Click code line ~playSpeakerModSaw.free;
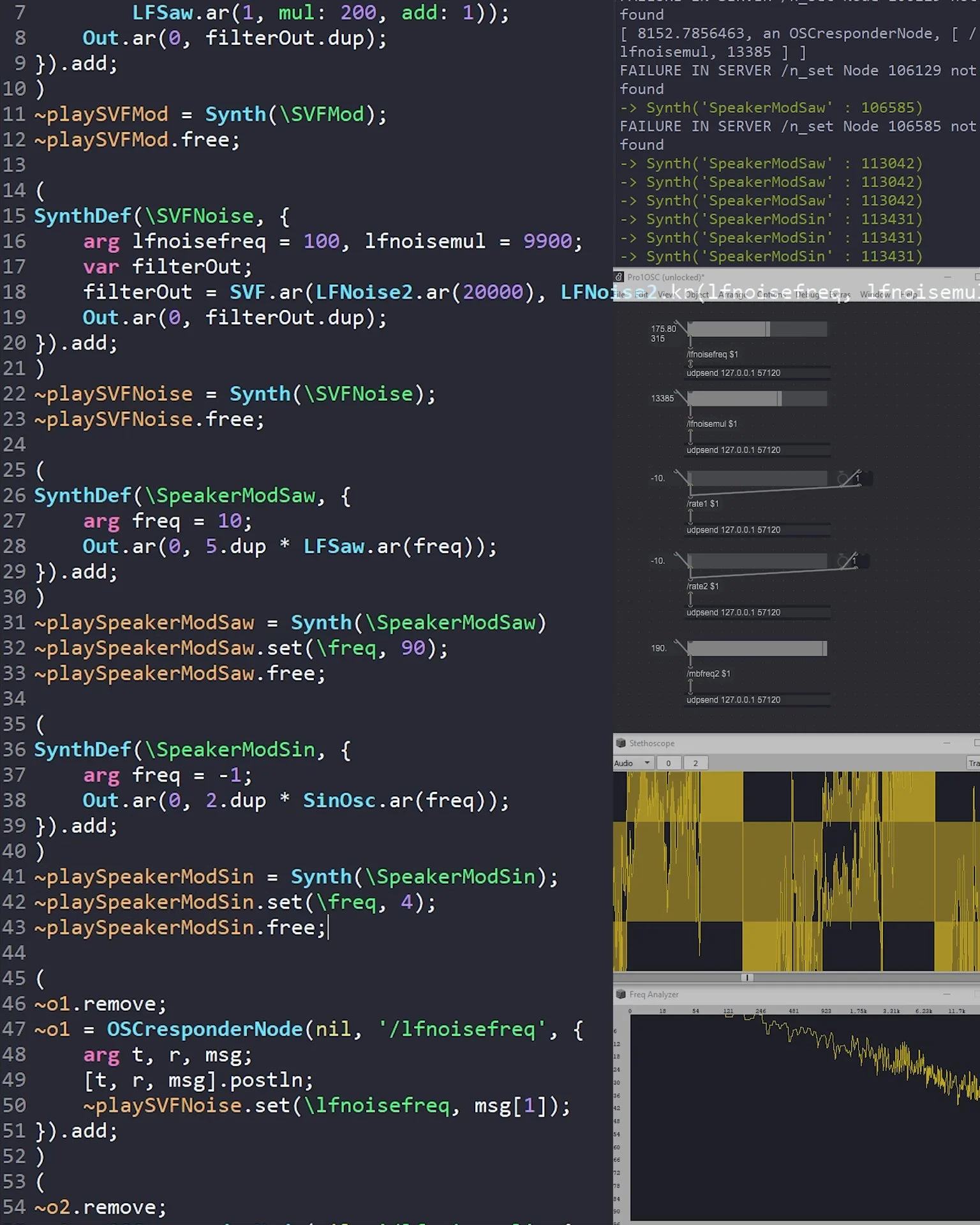Screen dimensions: 980x1225 [x=180, y=674]
